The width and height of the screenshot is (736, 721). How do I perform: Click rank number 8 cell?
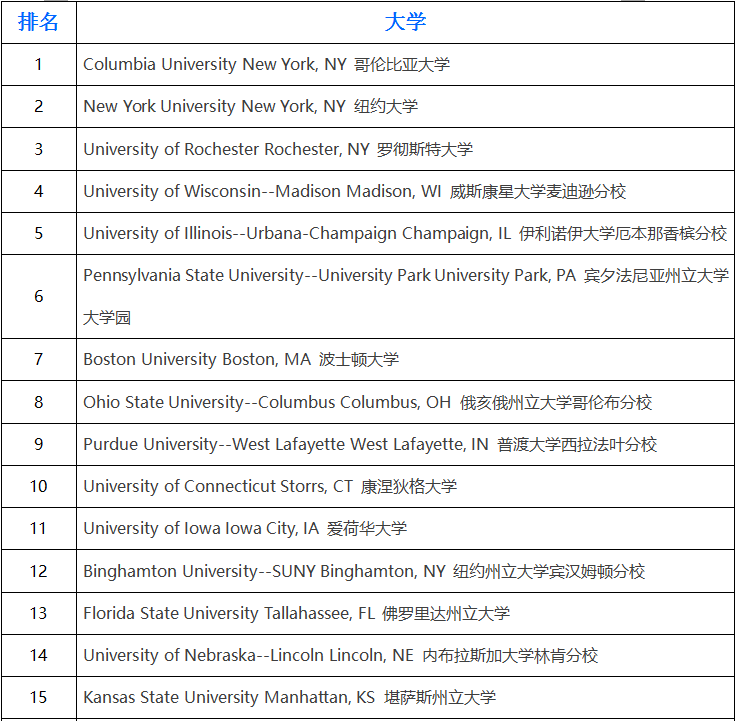click(38, 402)
